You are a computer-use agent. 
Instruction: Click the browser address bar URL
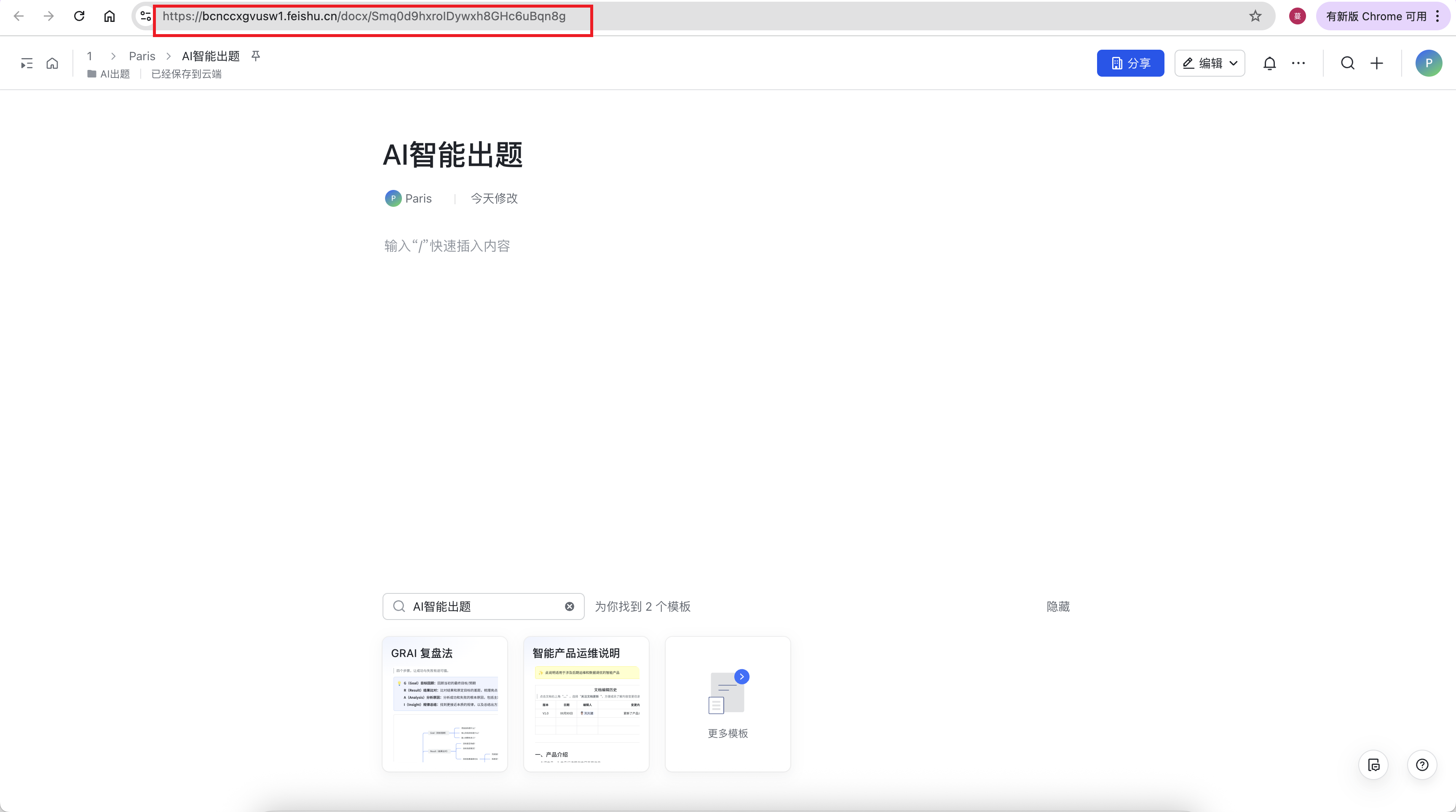pos(364,16)
